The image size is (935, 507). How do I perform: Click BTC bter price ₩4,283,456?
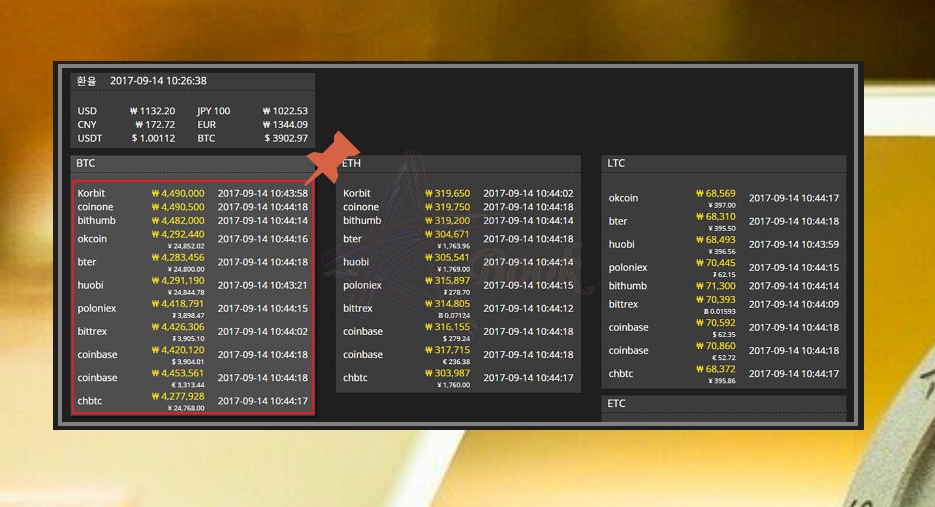pyautogui.click(x=178, y=258)
